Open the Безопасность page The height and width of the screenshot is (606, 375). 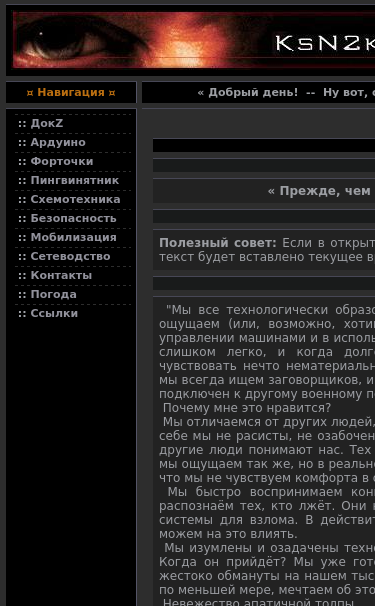coord(73,218)
